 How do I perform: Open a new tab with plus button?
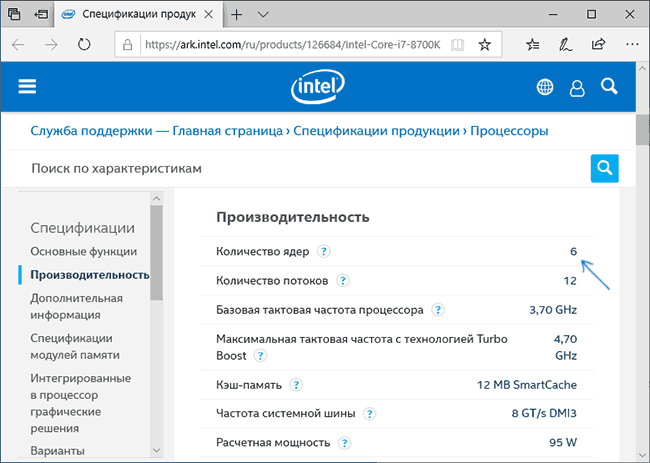point(237,15)
